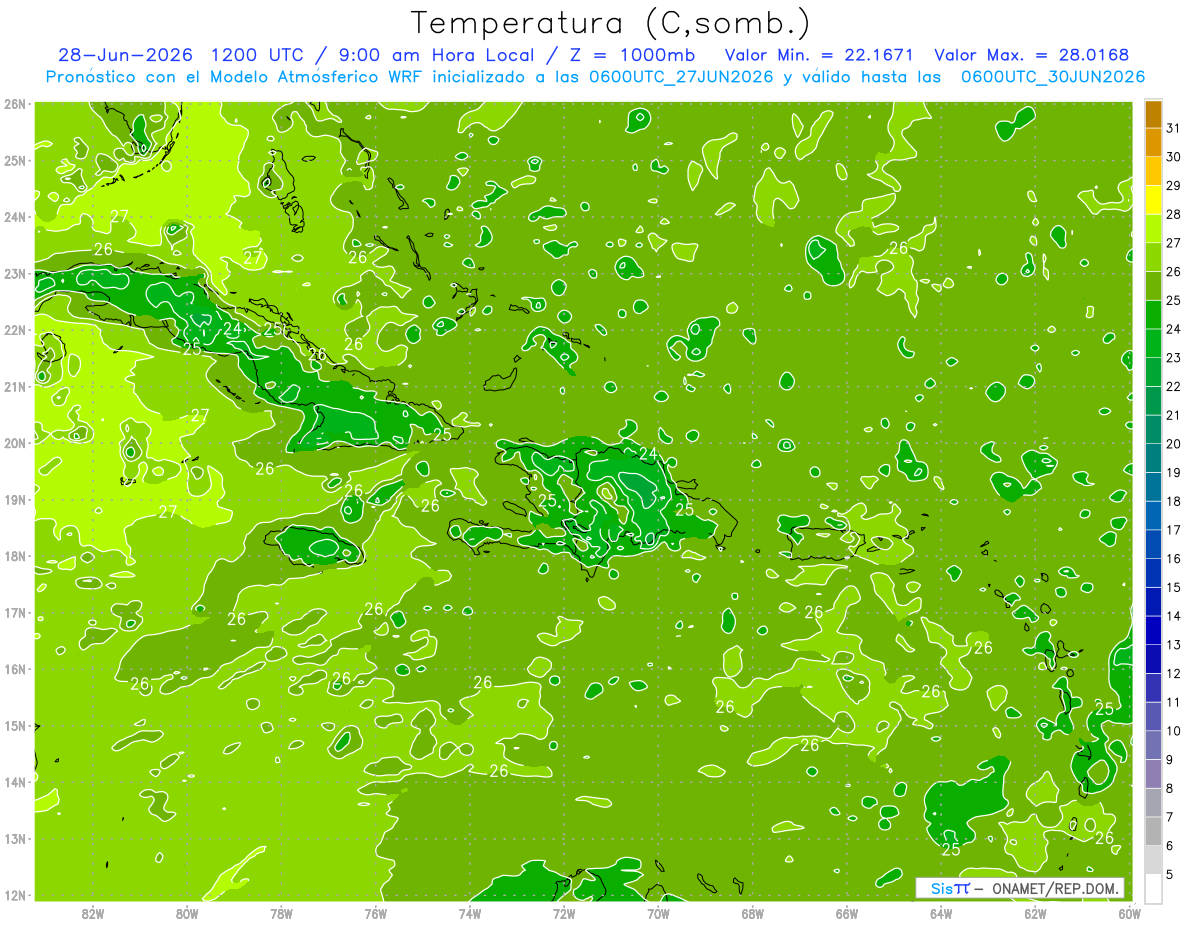The height and width of the screenshot is (927, 1200).
Task: Click the brown-orange swatch above colorbar label 31
Action: click(1153, 114)
